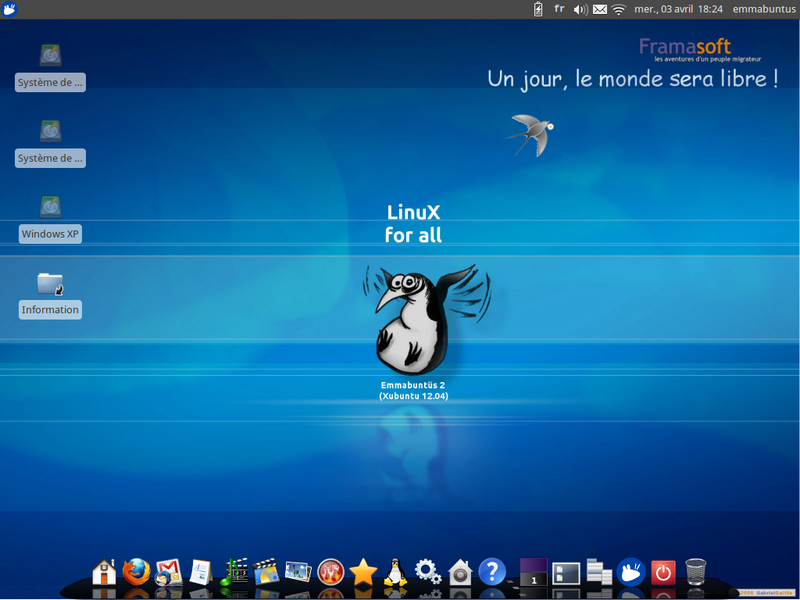Launch Firefox from the dock
Image resolution: width=800 pixels, height=600 pixels.
click(x=137, y=571)
